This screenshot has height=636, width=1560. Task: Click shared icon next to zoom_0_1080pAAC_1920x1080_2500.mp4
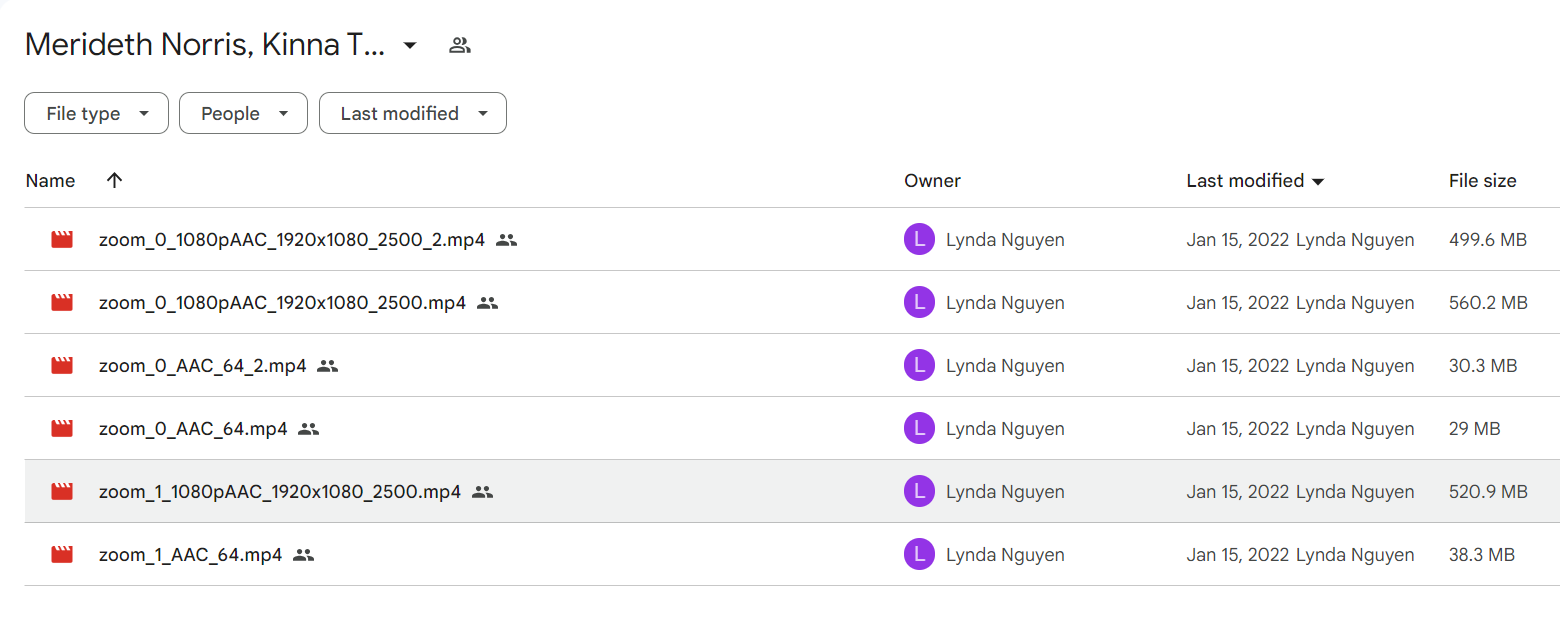487,303
